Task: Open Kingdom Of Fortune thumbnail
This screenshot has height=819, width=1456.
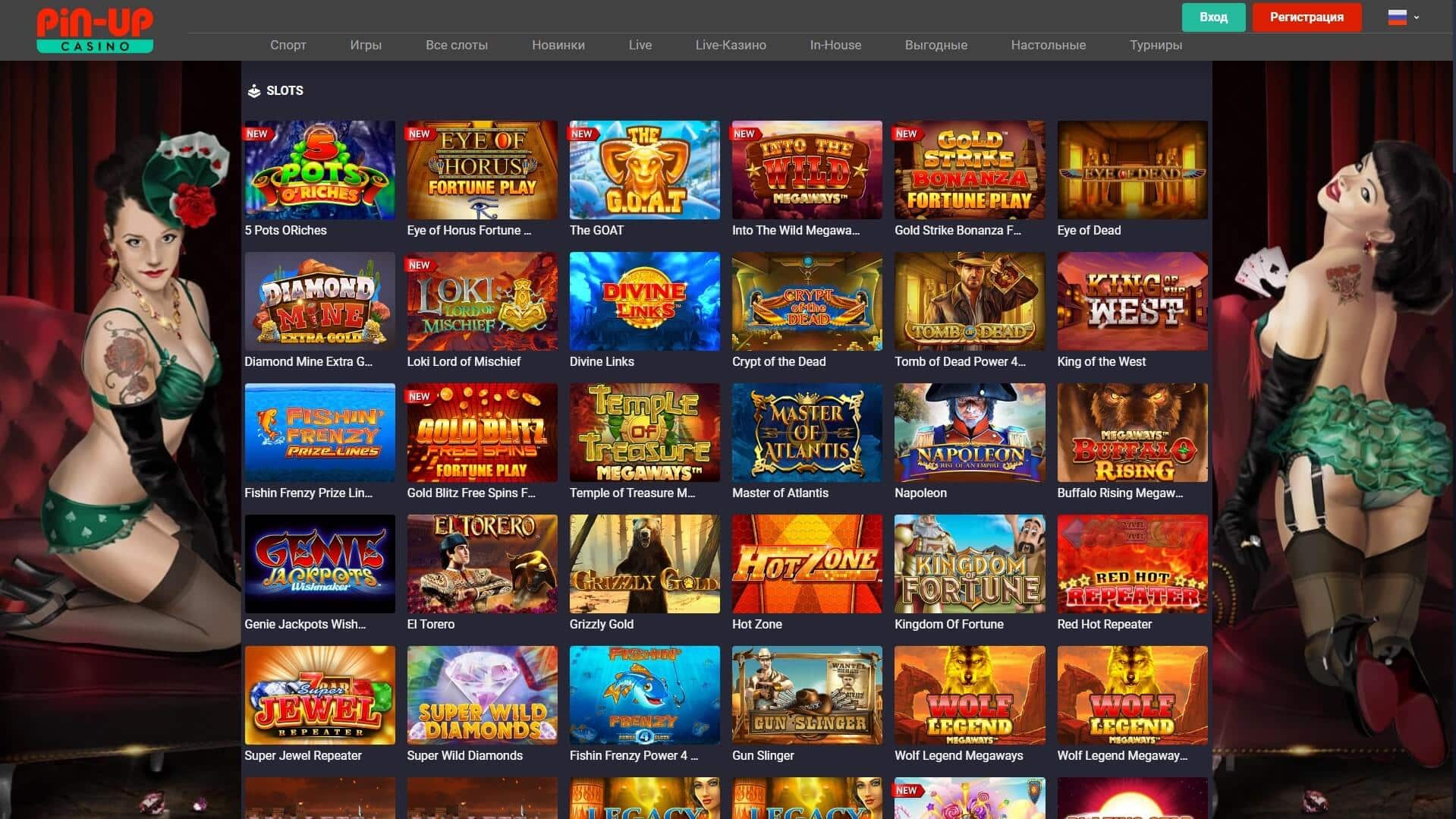Action: [970, 564]
